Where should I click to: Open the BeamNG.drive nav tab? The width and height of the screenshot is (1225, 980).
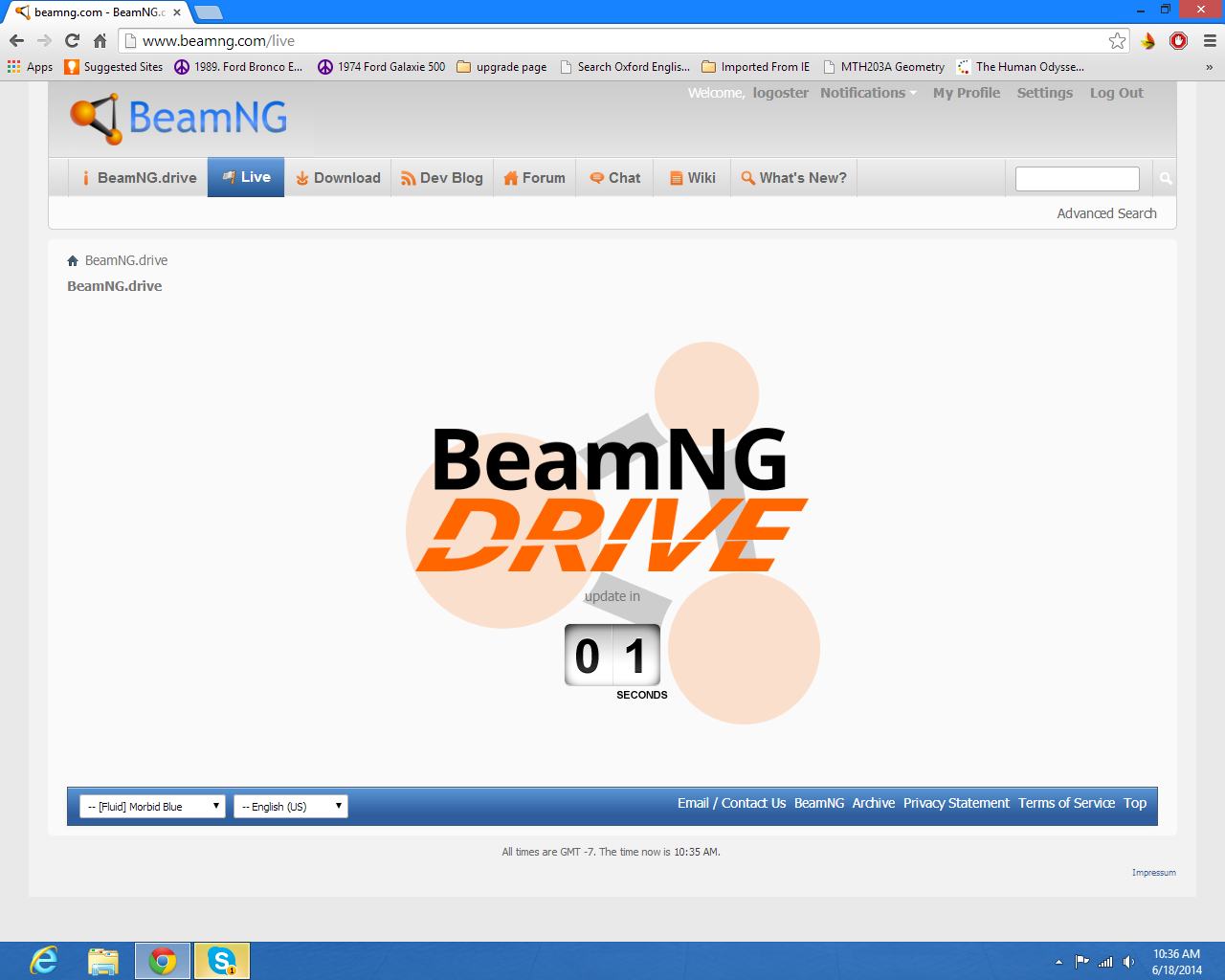138,178
